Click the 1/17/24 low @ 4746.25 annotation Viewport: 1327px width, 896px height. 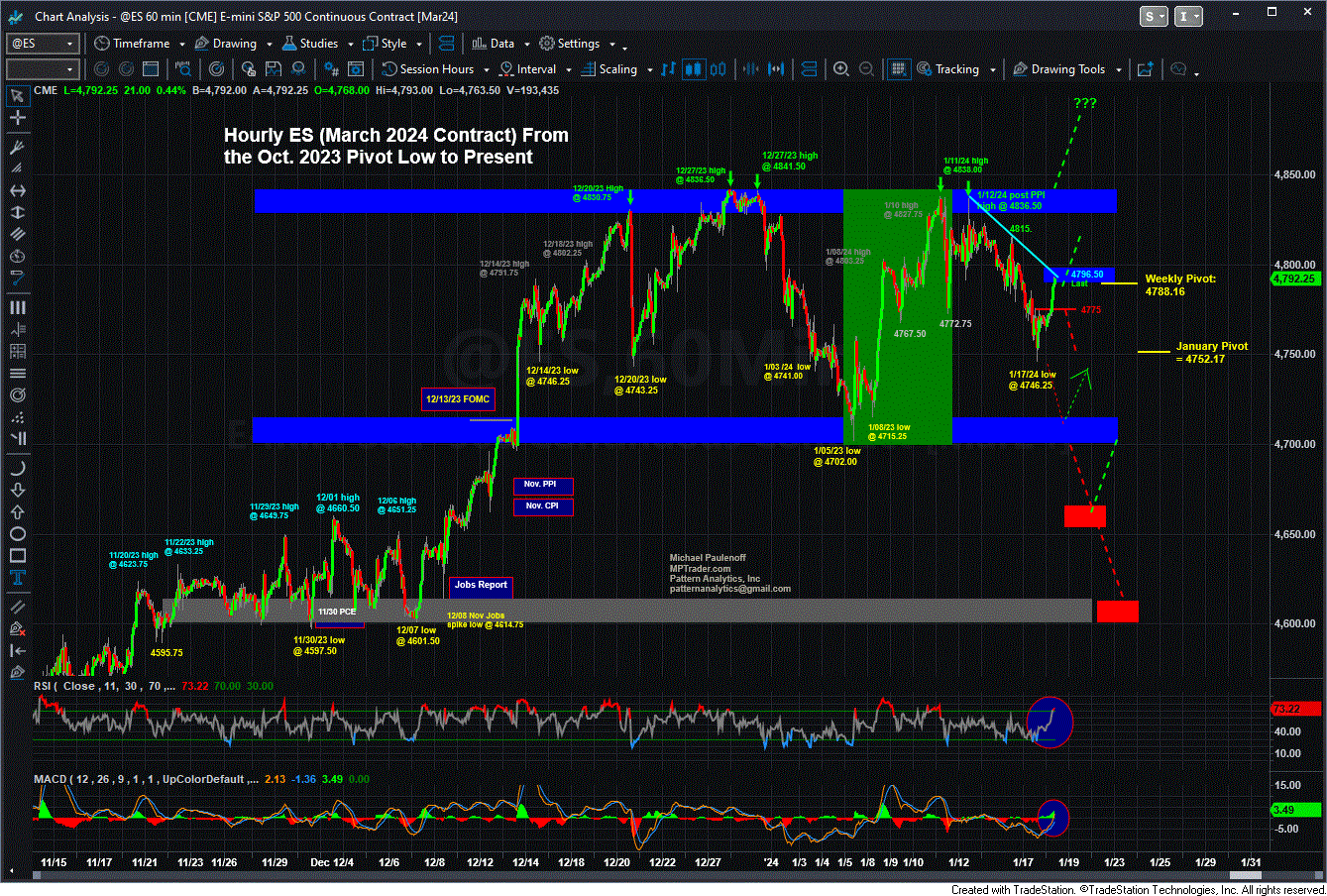point(1033,381)
